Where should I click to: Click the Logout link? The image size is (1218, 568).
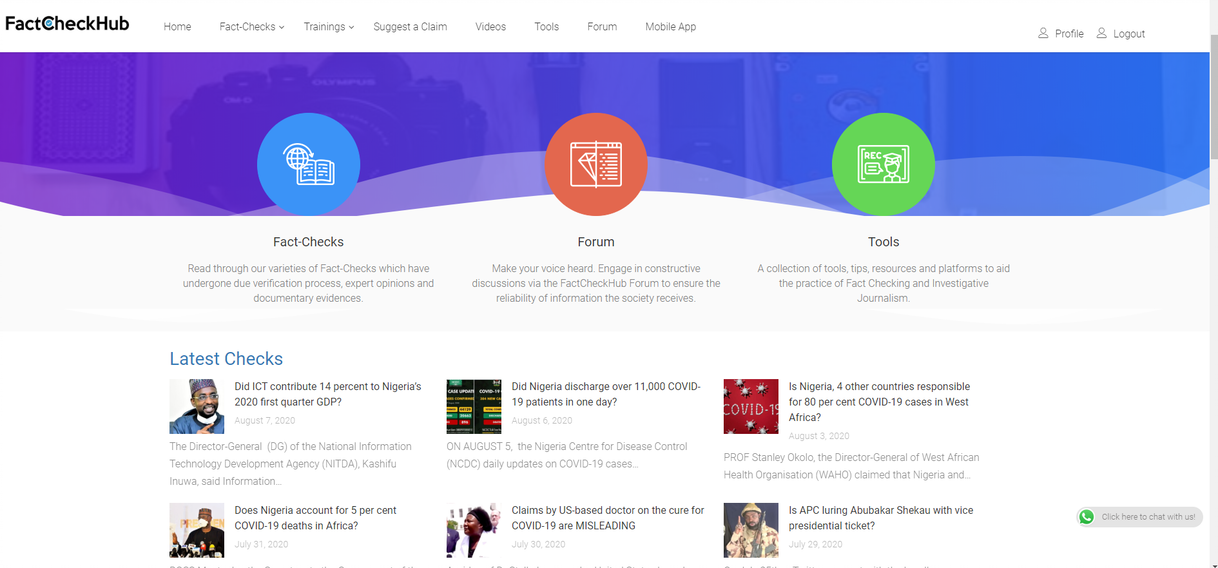tap(1129, 34)
